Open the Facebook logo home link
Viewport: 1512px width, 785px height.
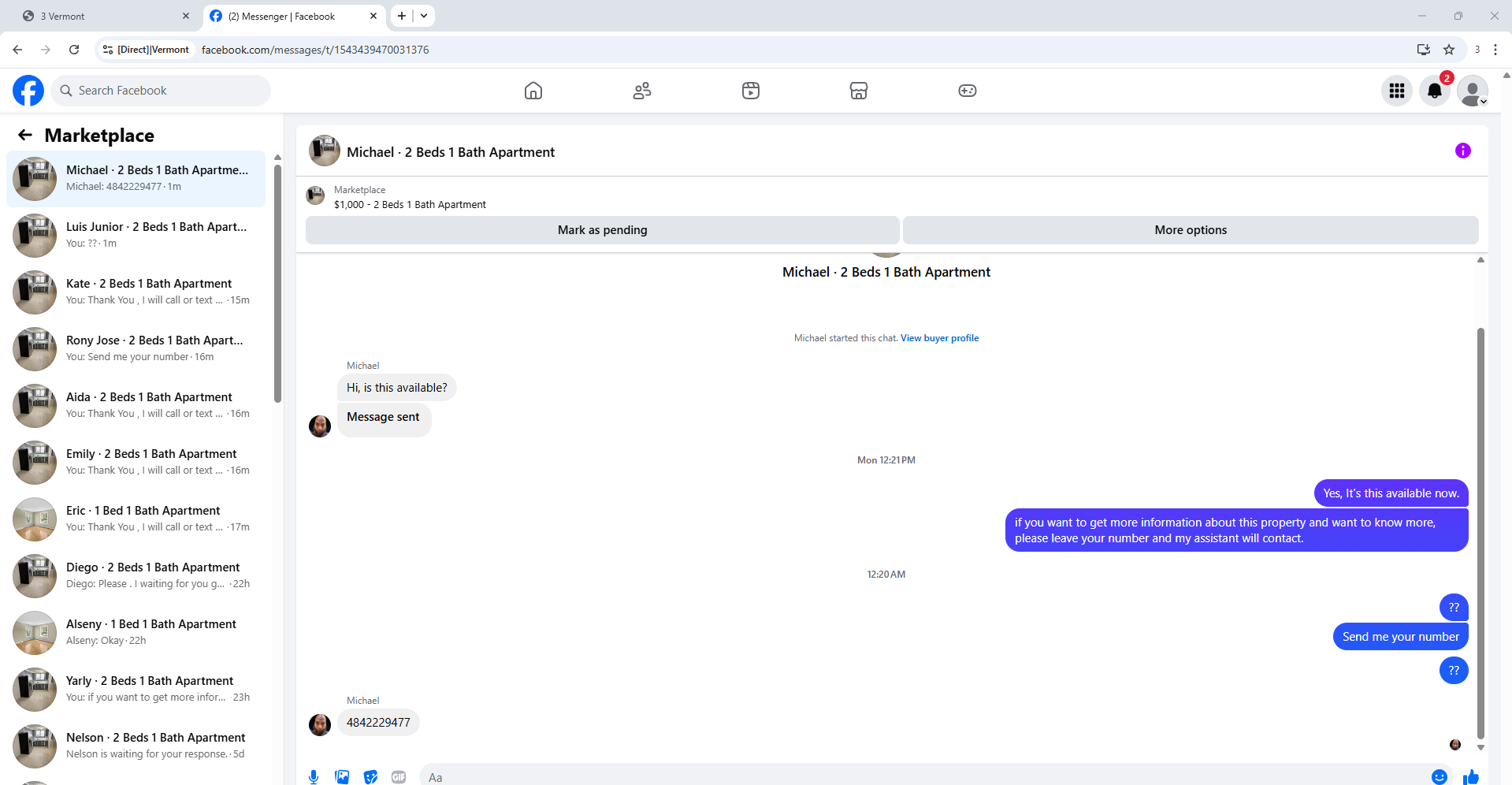28,91
